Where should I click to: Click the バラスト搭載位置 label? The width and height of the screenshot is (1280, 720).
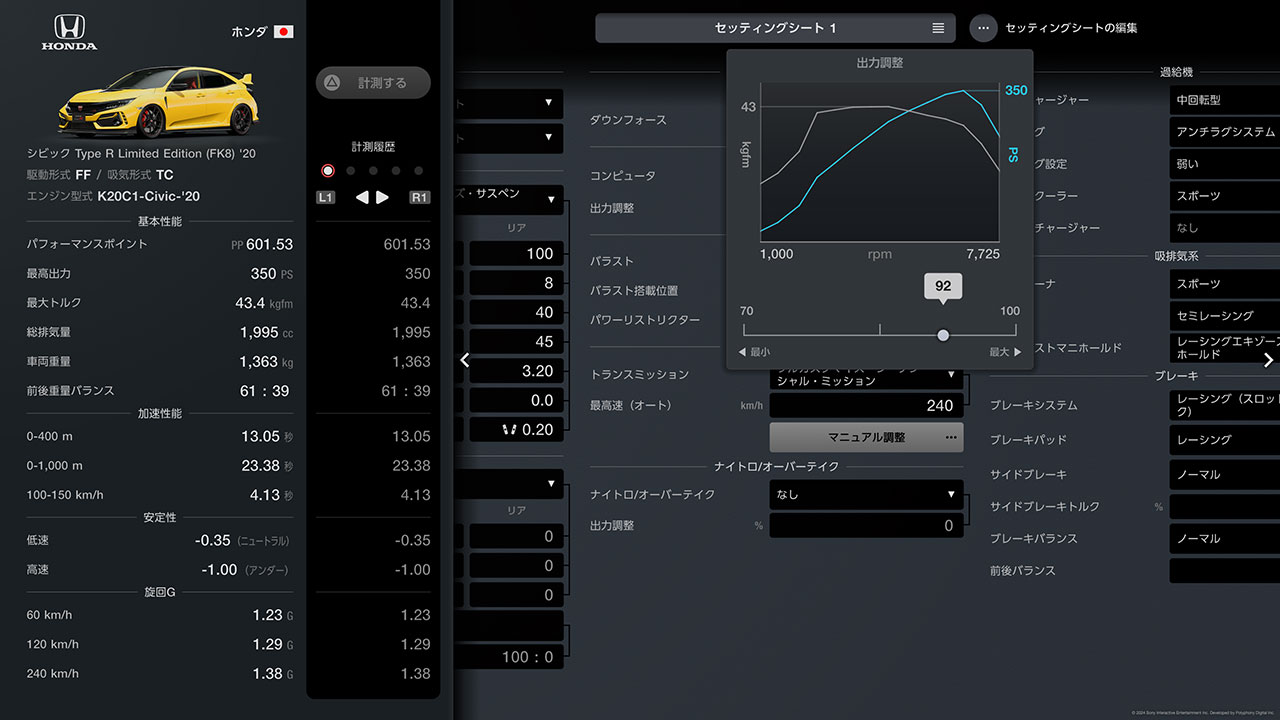pyautogui.click(x=634, y=290)
